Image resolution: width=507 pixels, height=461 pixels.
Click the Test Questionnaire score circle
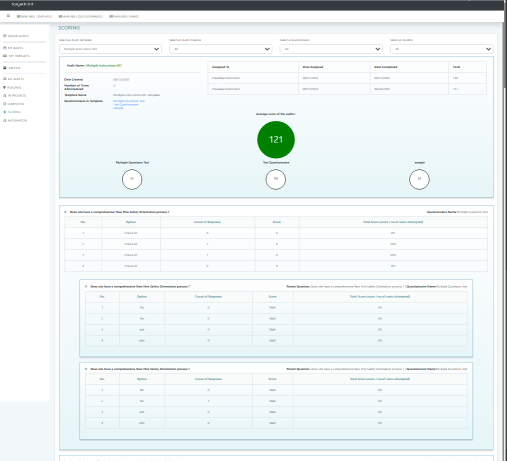276,179
